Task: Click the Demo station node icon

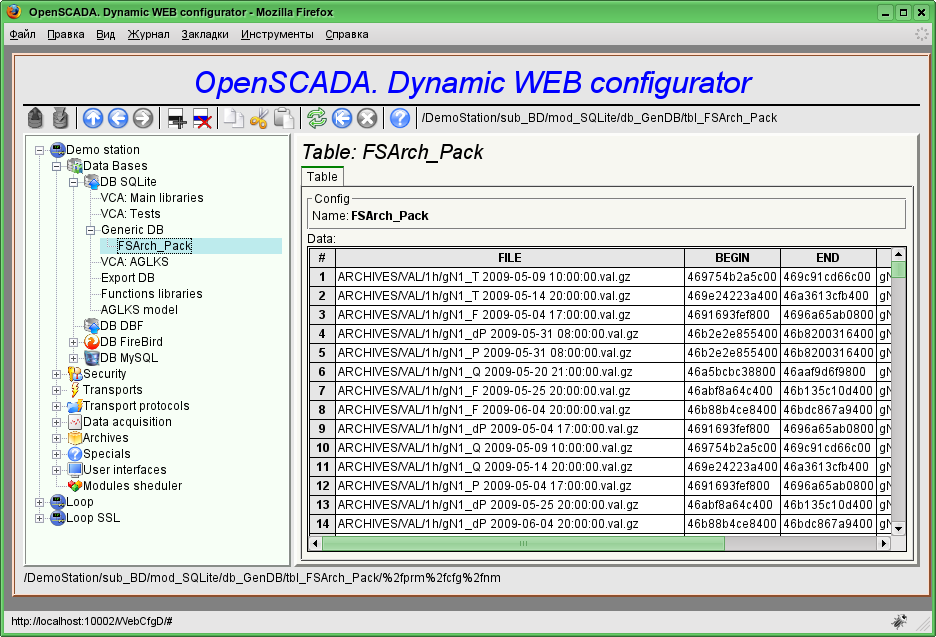Action: pyautogui.click(x=58, y=149)
